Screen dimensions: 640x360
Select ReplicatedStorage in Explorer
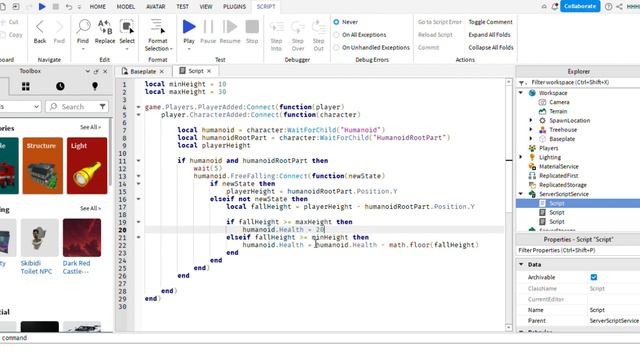562,185
